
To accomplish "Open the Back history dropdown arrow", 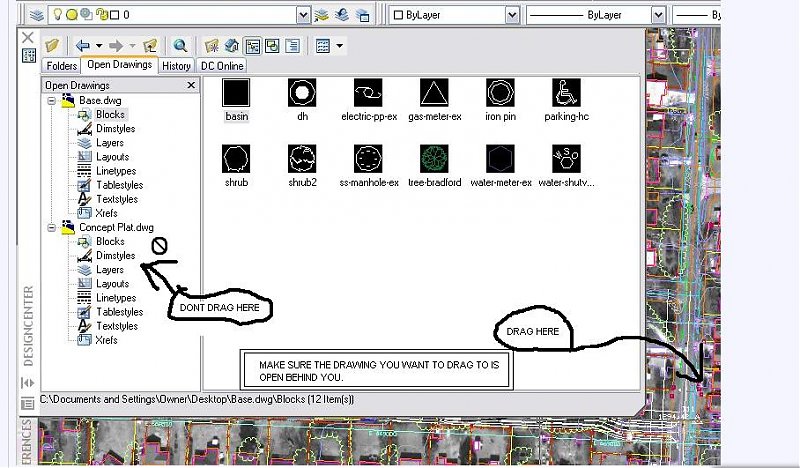I will [x=99, y=46].
